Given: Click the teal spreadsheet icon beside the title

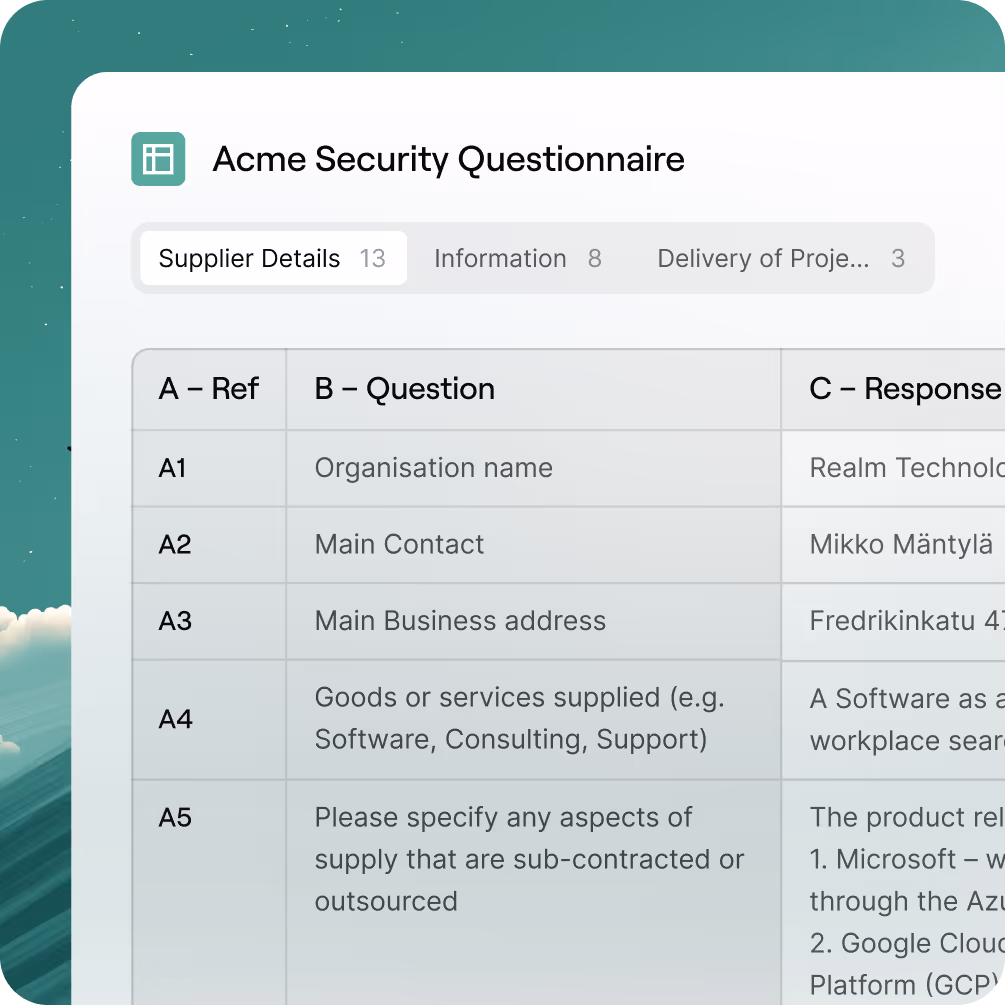Looking at the screenshot, I should click(x=158, y=159).
